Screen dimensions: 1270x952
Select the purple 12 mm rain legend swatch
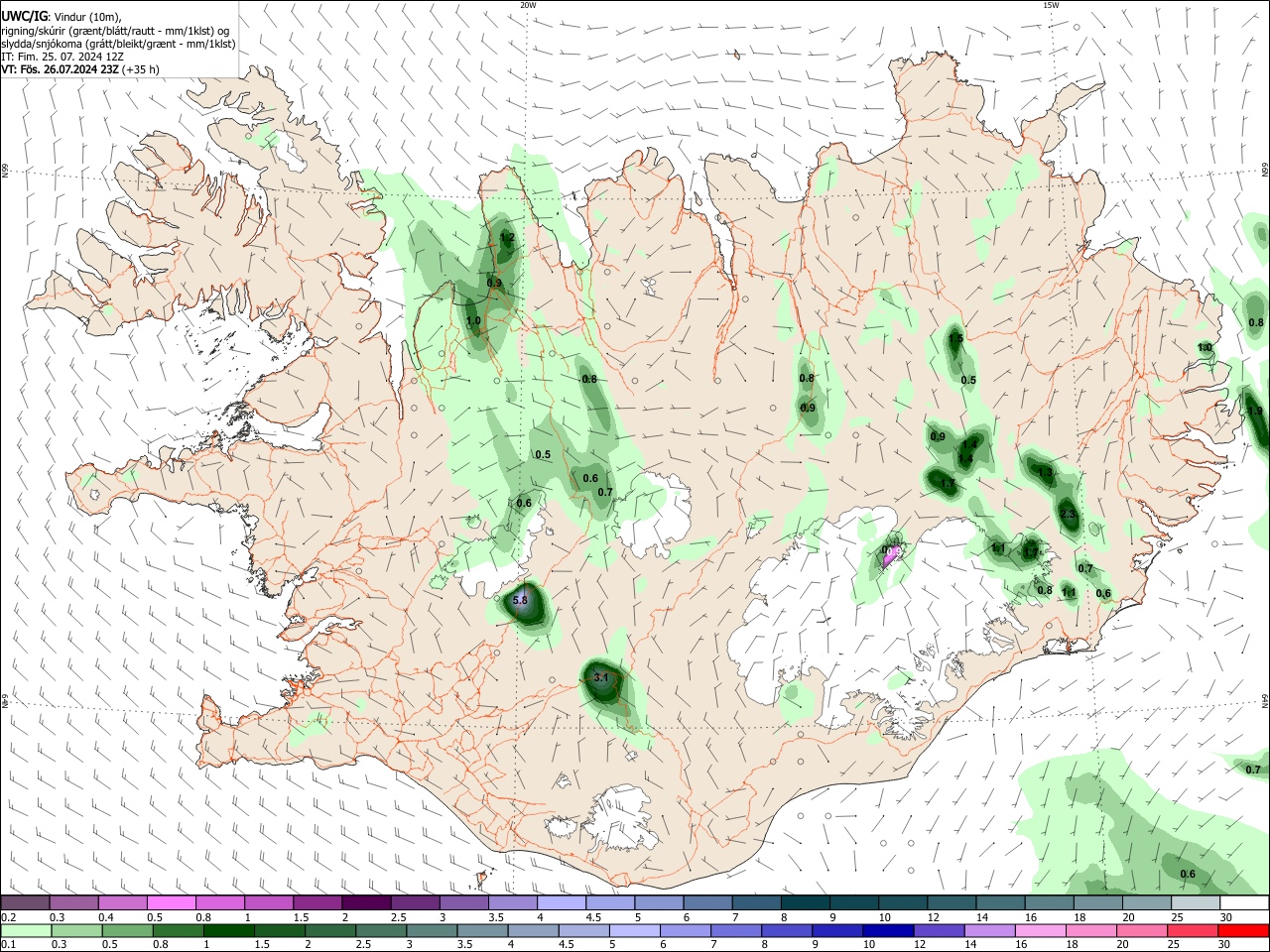940,930
